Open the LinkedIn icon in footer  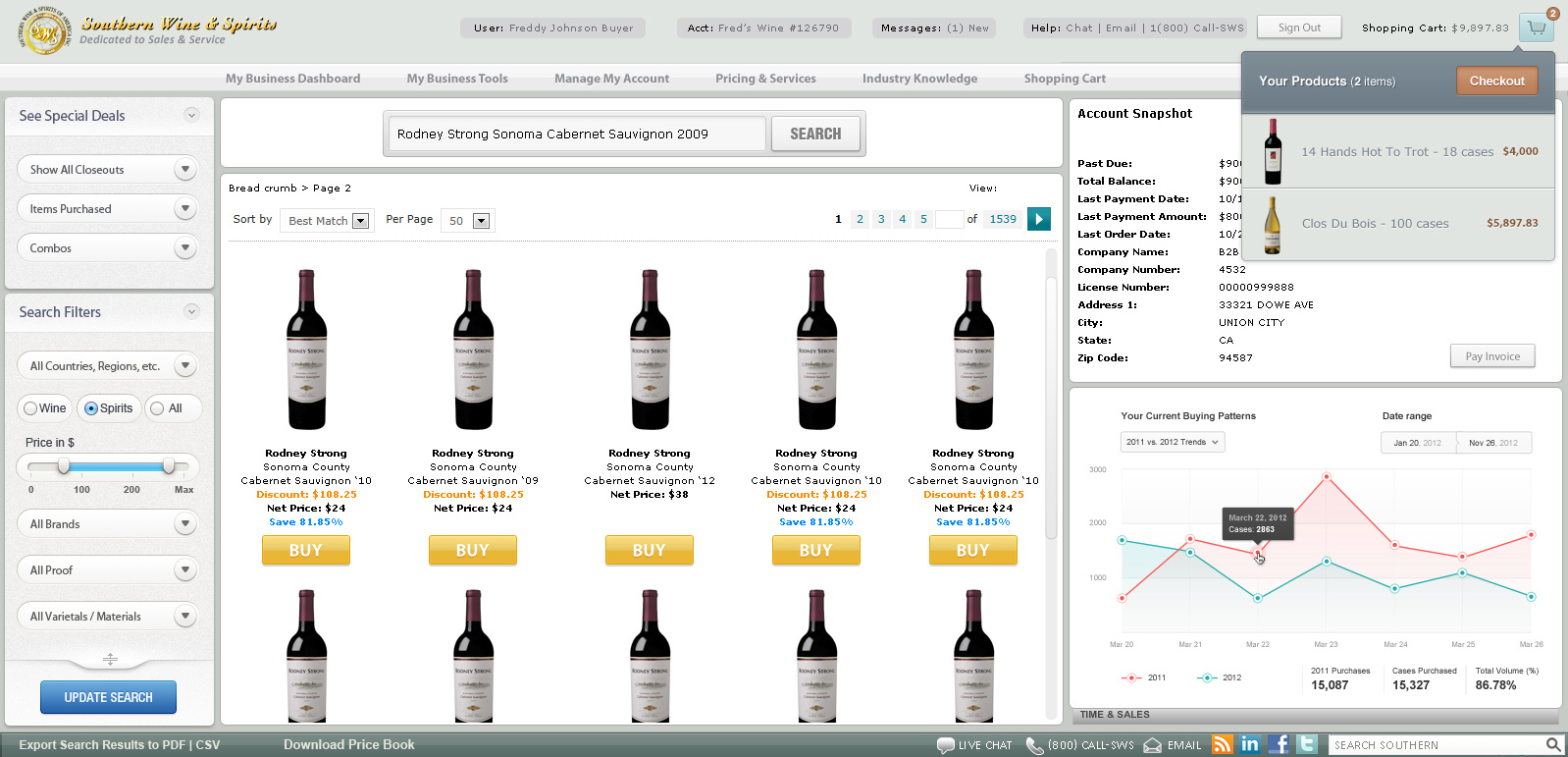click(1250, 744)
